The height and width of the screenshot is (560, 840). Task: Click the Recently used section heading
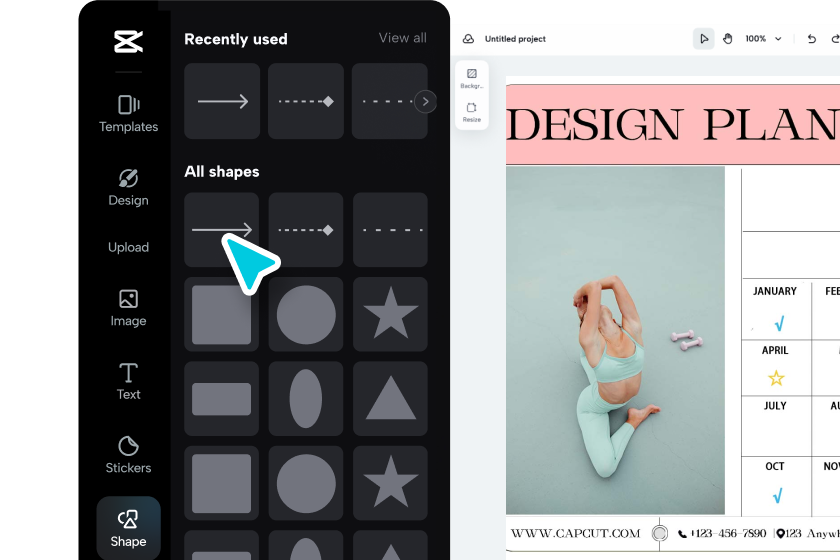coord(236,39)
